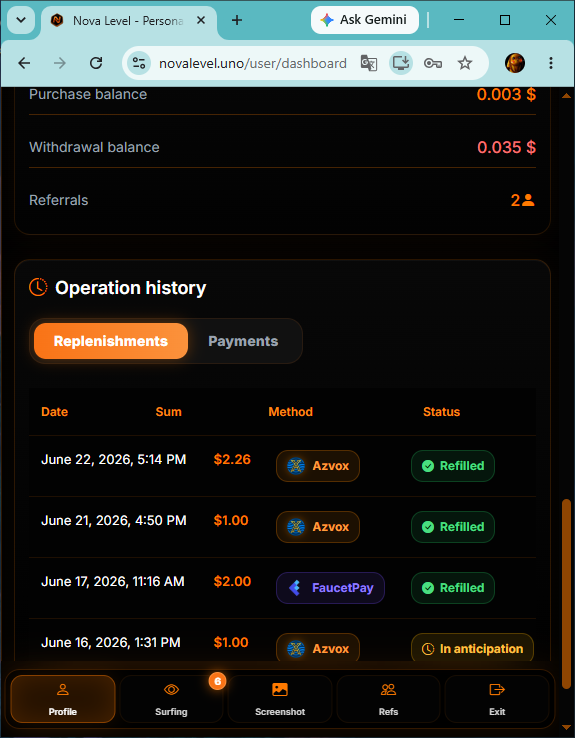Open the Profile bottom navigation item
The image size is (575, 738).
[x=63, y=699]
